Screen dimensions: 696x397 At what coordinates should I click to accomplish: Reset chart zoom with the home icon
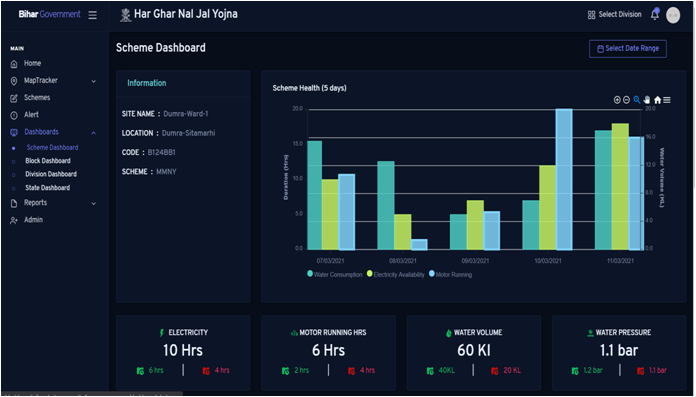point(657,100)
